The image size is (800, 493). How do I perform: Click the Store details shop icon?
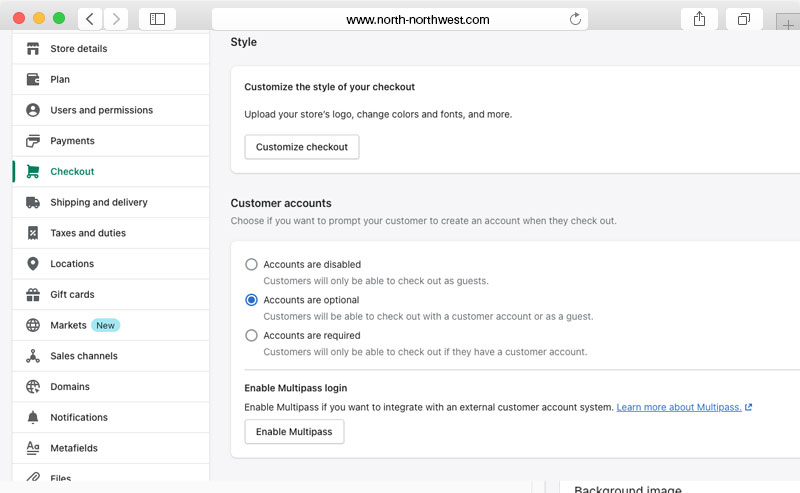click(x=33, y=49)
